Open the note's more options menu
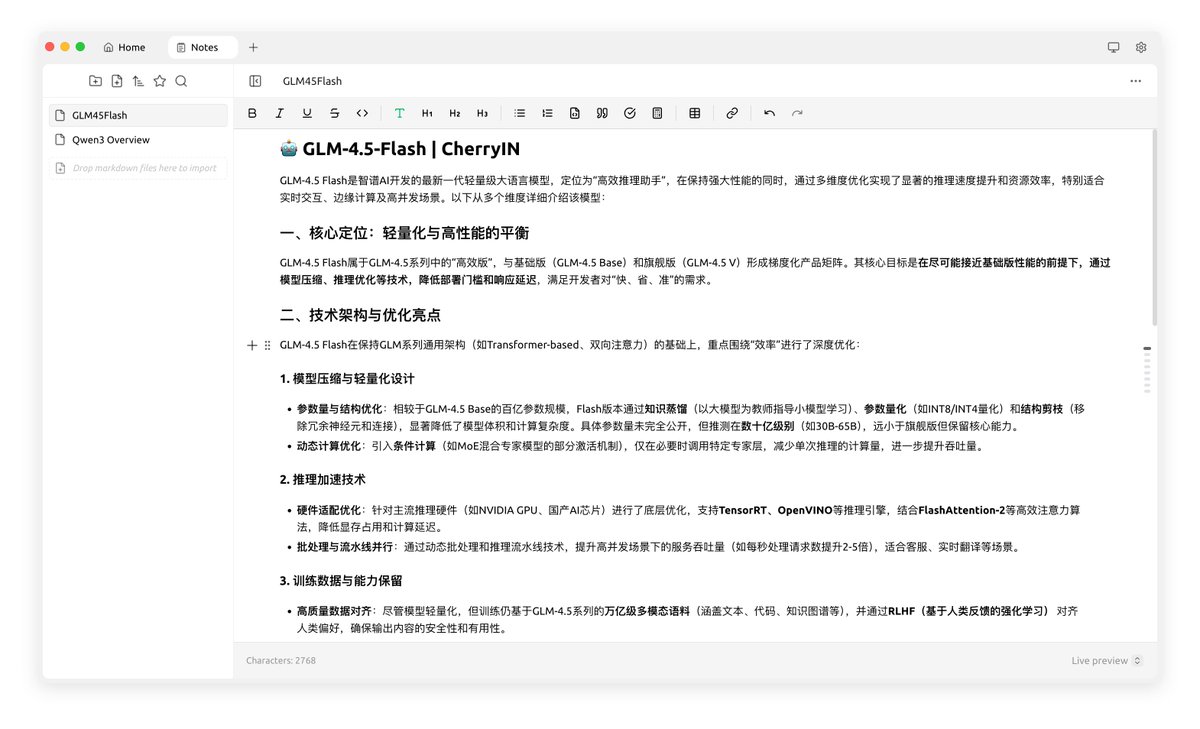This screenshot has height=729, width=1200. tap(1135, 81)
